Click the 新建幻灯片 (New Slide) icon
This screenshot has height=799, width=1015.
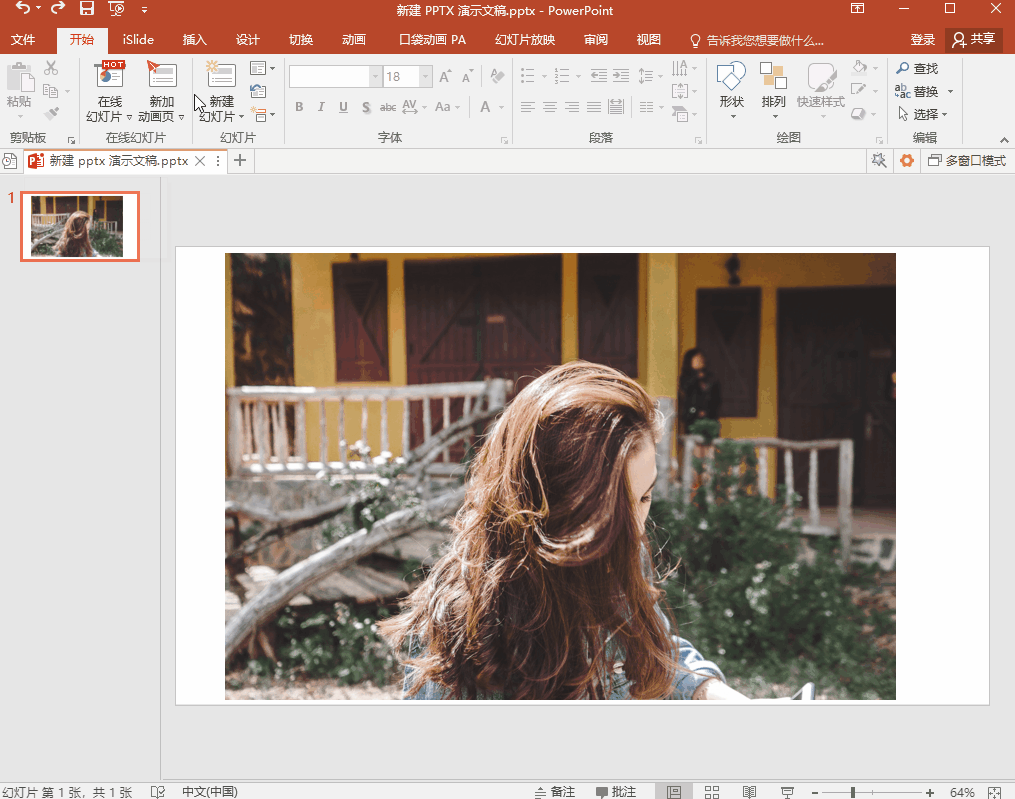220,75
